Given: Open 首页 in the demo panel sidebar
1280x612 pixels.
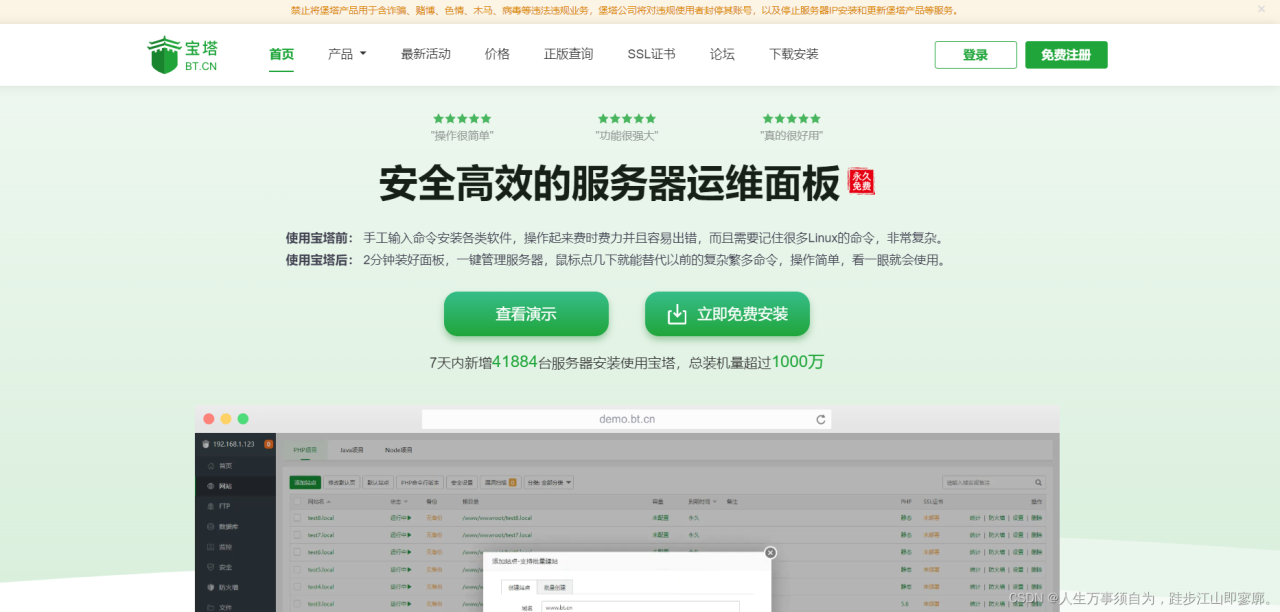Looking at the screenshot, I should click(x=235, y=466).
